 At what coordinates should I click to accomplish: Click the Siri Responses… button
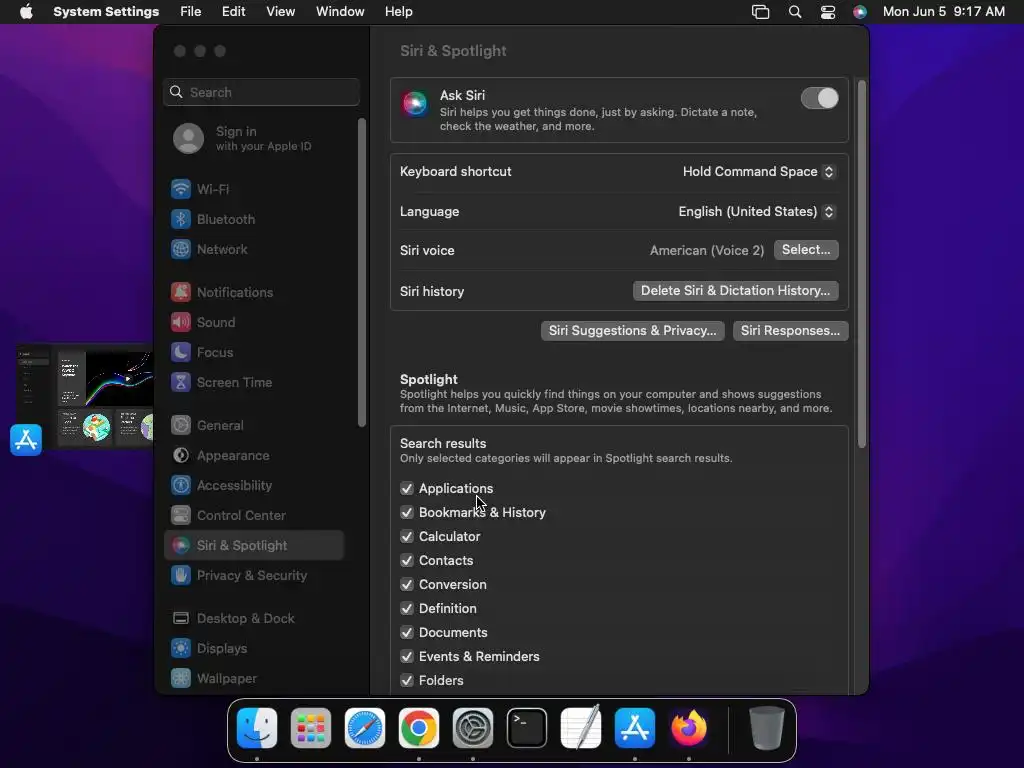click(x=790, y=330)
